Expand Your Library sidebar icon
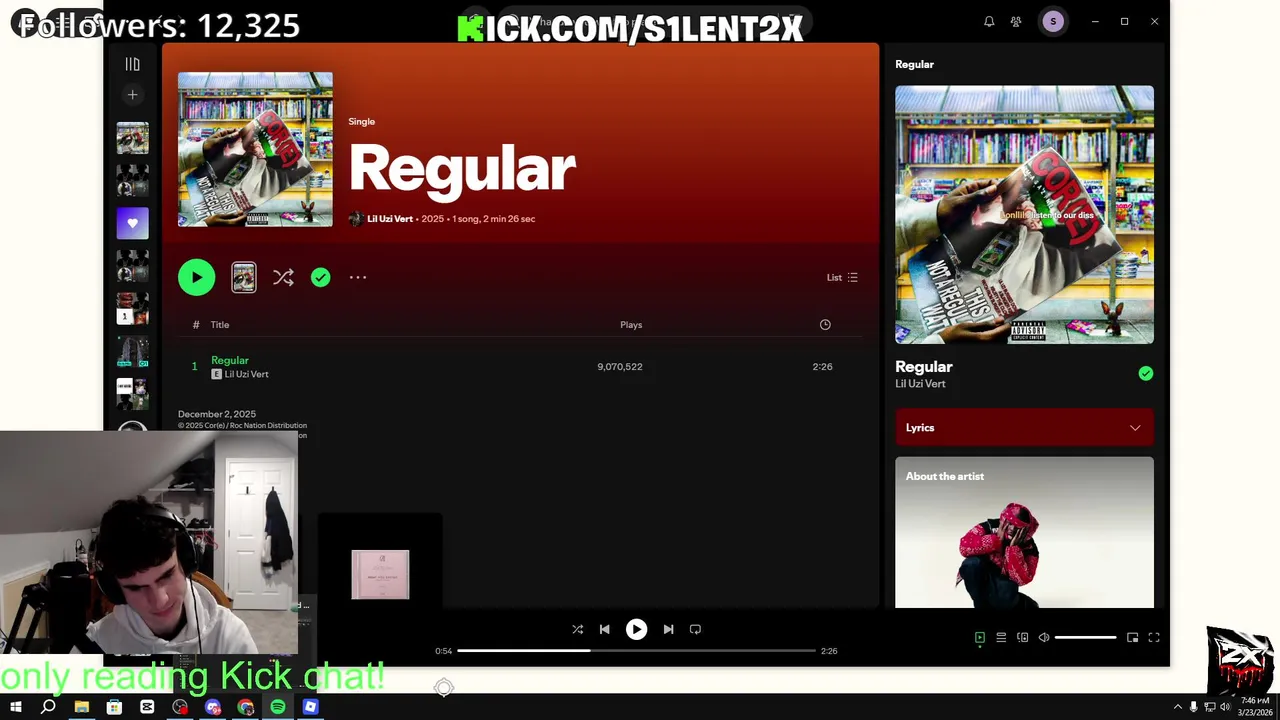The width and height of the screenshot is (1280, 720). (x=132, y=64)
